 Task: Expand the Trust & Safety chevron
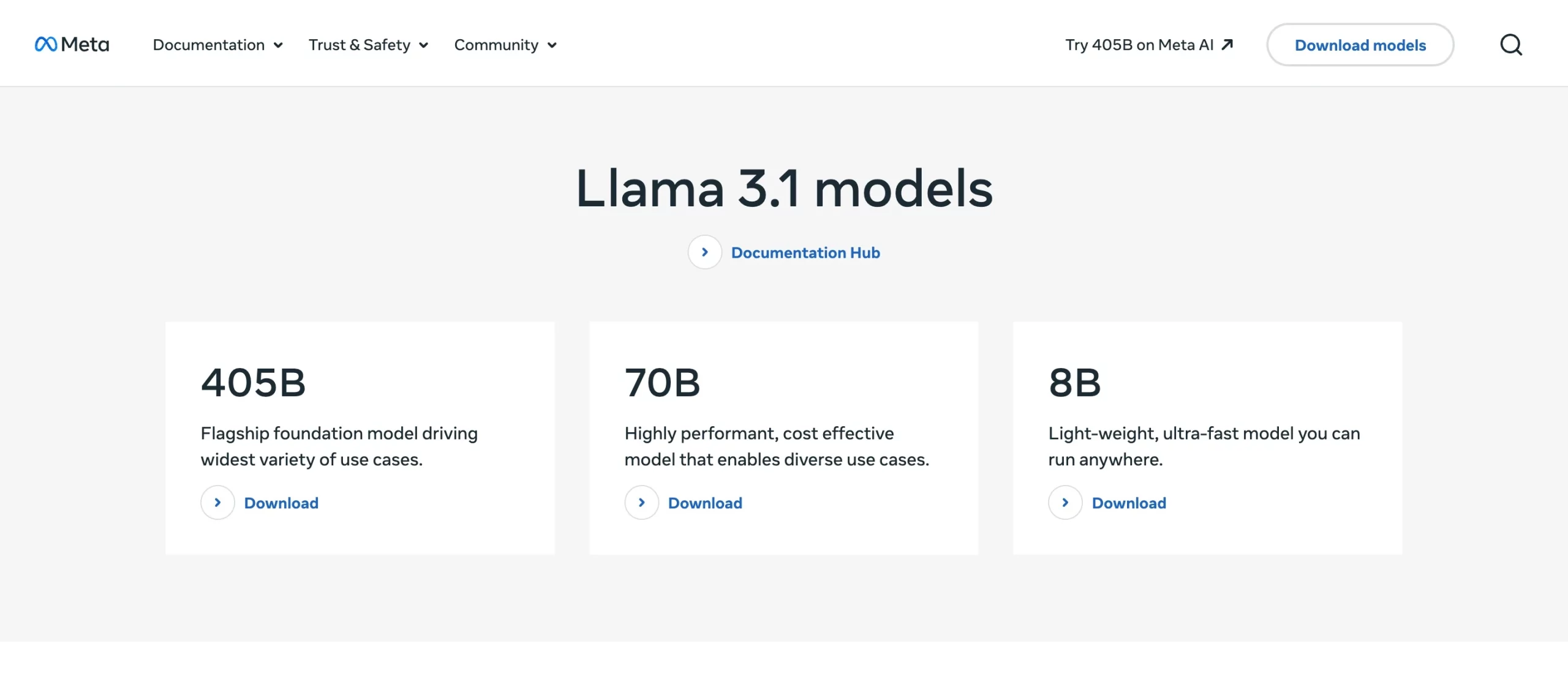pyautogui.click(x=423, y=45)
